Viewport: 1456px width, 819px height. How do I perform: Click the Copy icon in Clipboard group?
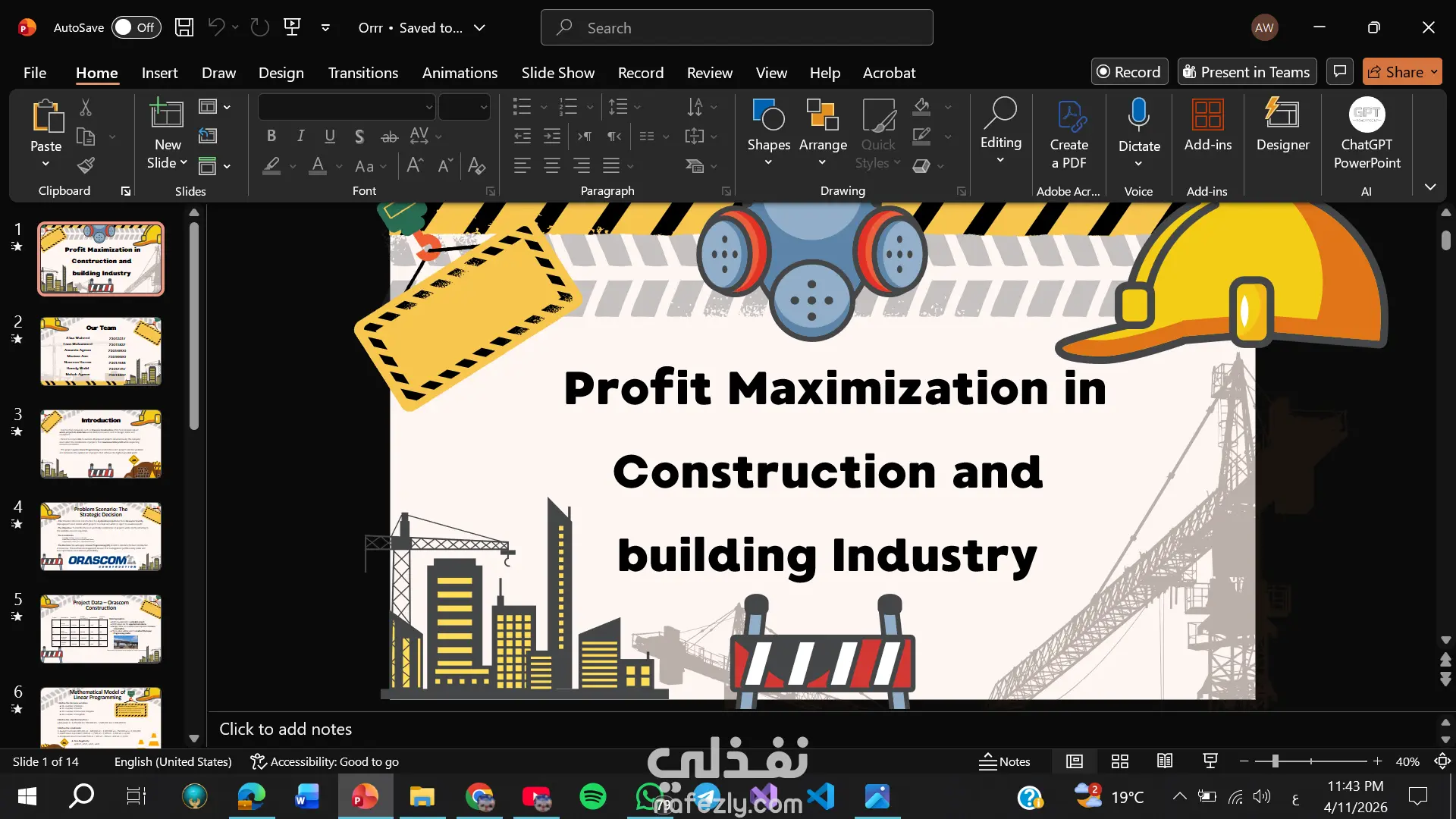click(86, 136)
